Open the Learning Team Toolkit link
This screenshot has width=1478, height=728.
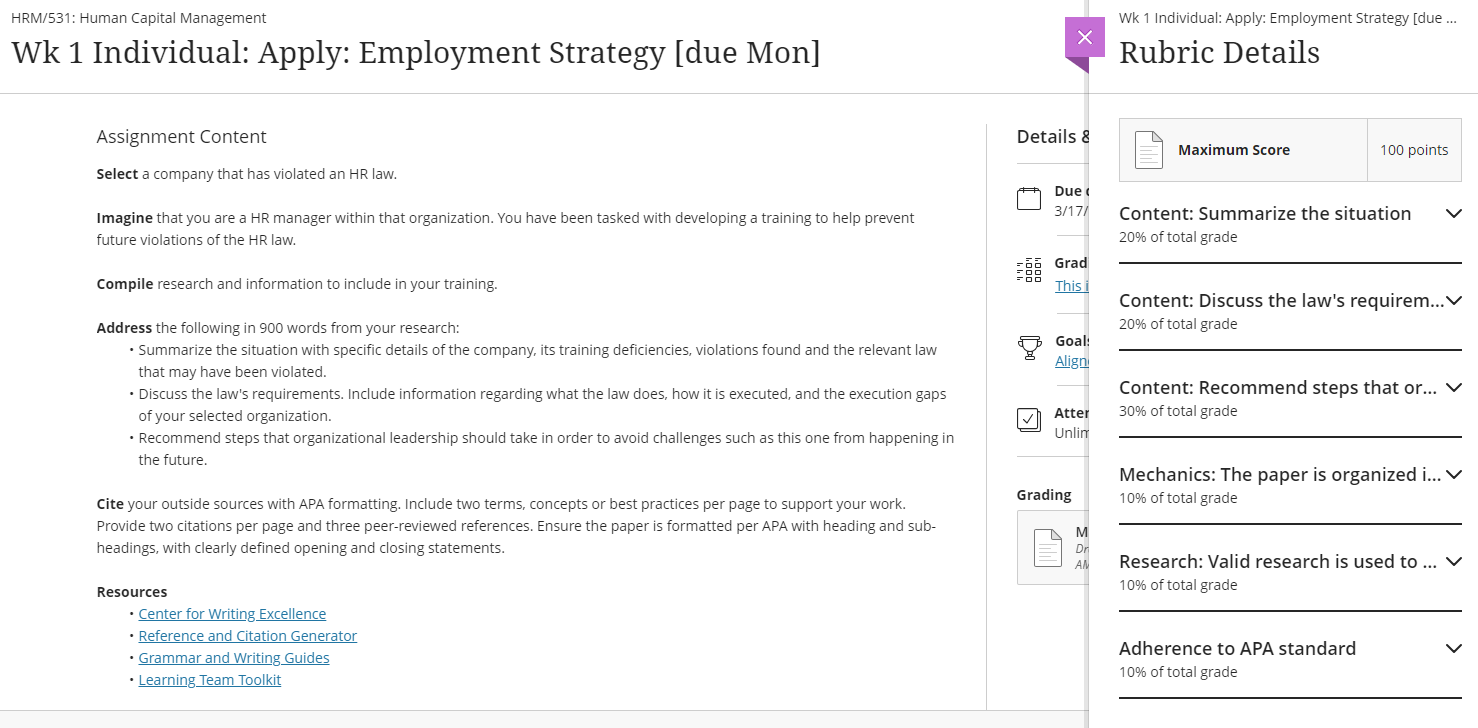(x=210, y=680)
